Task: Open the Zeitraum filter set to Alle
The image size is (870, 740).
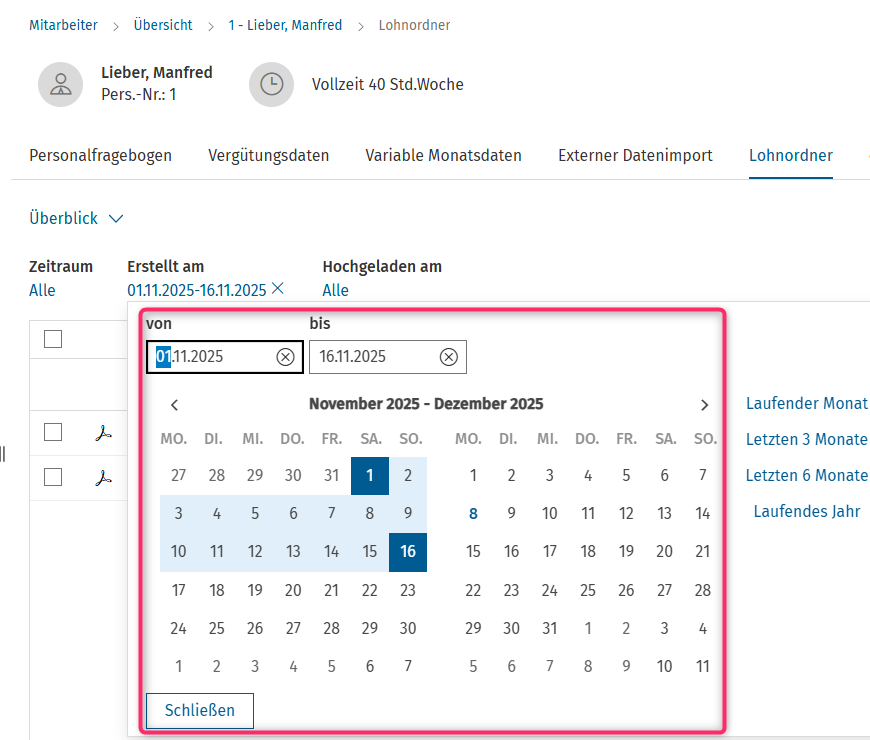Action: 42,290
